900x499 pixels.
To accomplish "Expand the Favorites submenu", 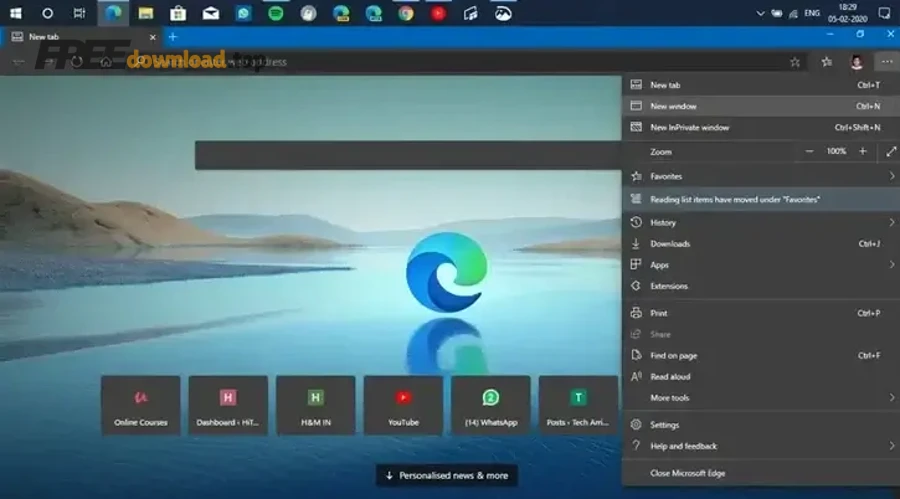I will tap(761, 176).
